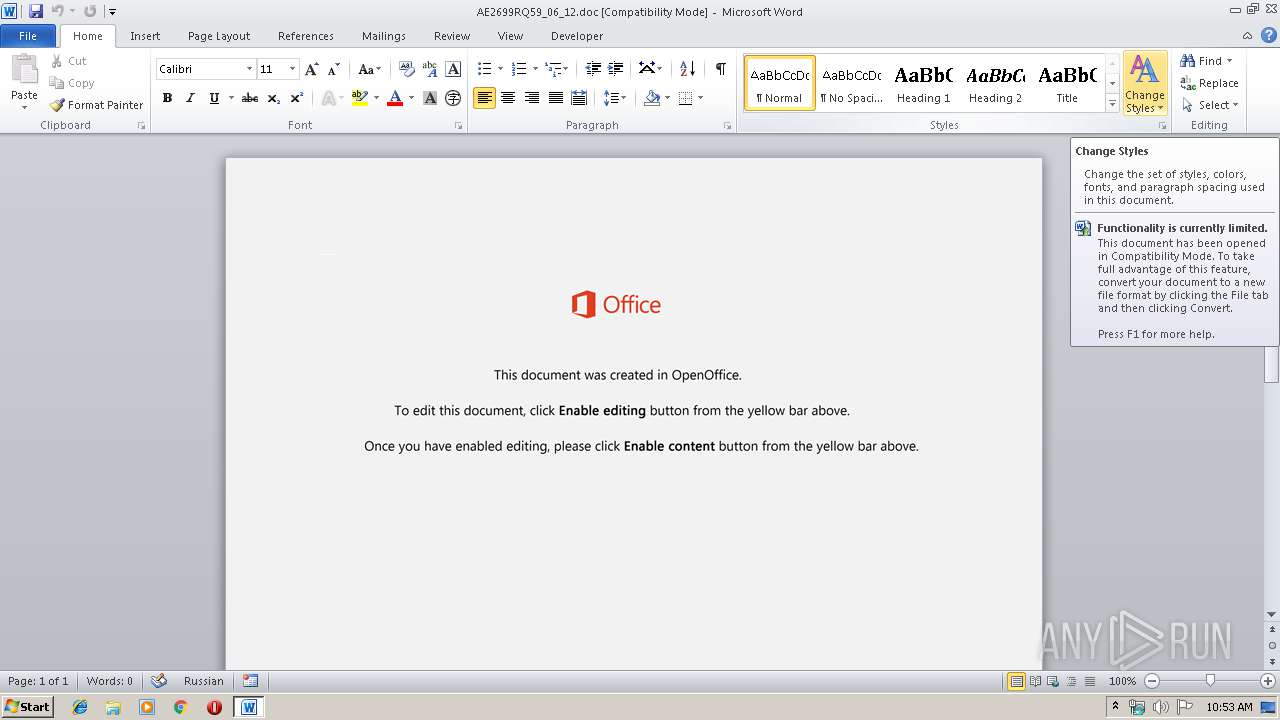
Task: Switch to Developer tab
Action: [x=577, y=36]
